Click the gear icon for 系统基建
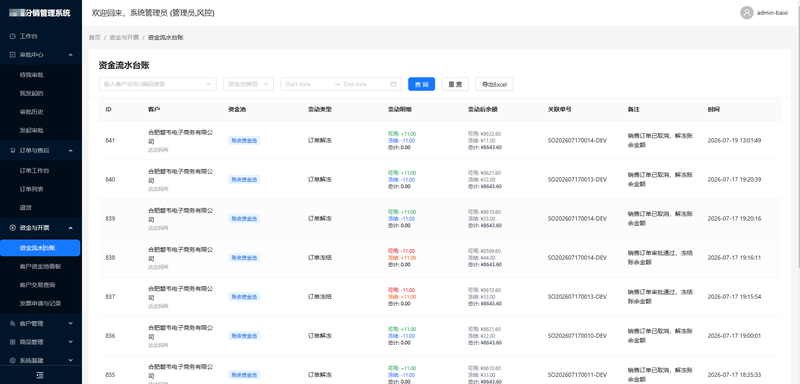This screenshot has height=384, width=800. coord(13,360)
